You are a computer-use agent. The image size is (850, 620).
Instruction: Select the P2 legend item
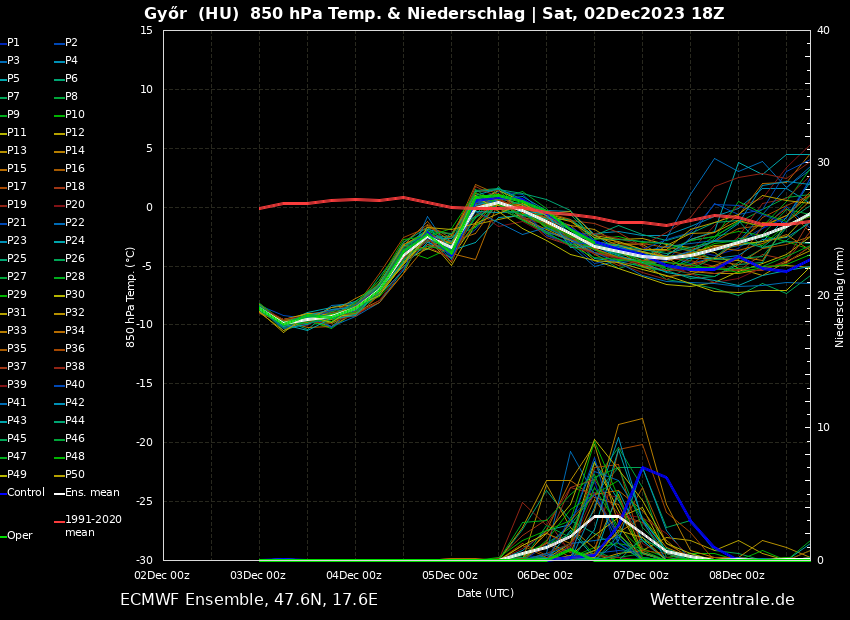(71, 43)
